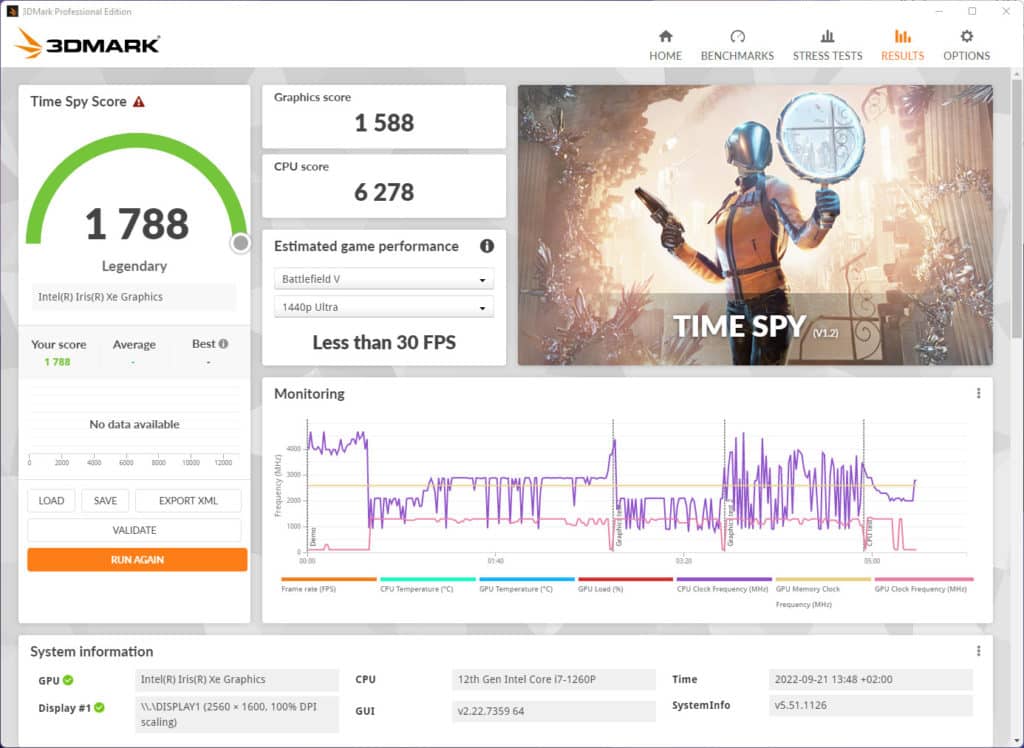Screen dimensions: 1024x748
Task: Click the Legendary rating label
Action: tap(134, 266)
